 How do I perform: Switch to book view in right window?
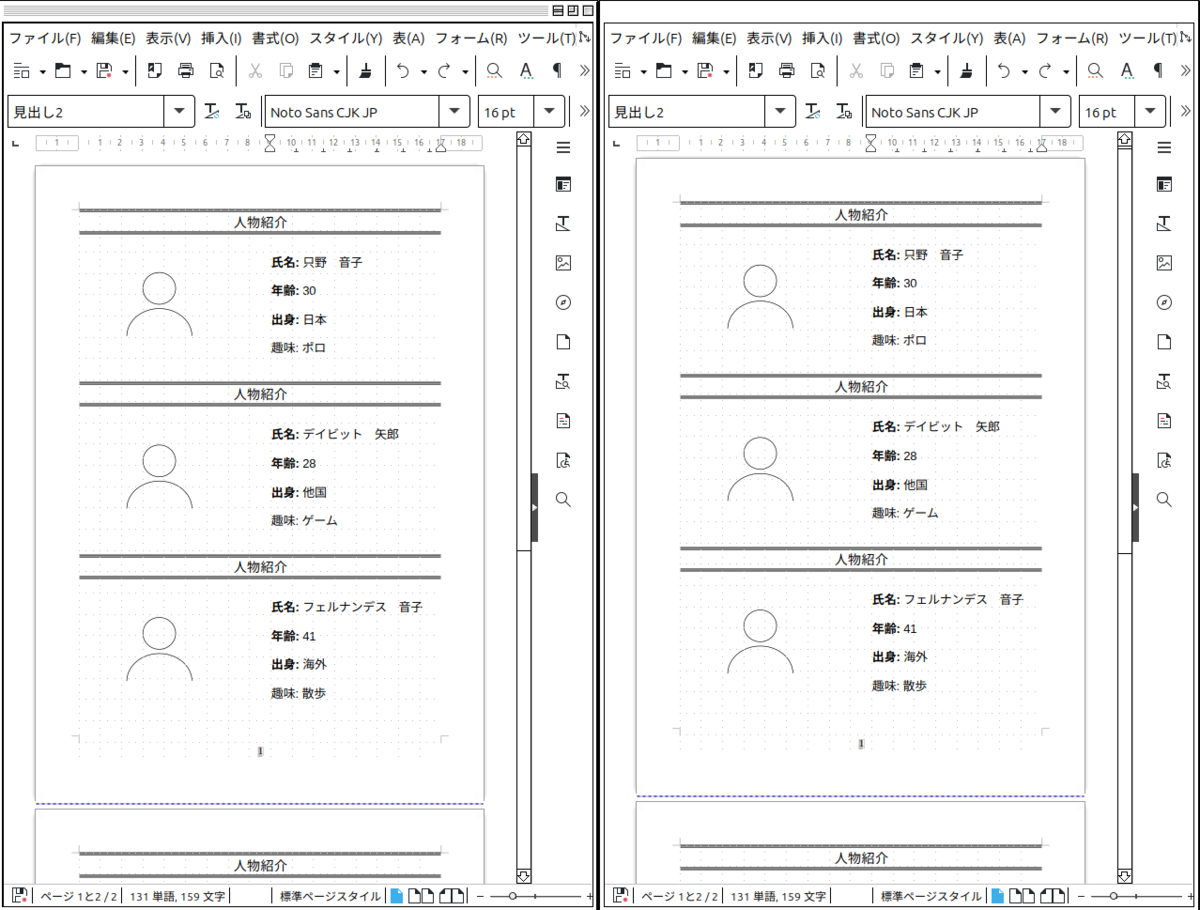[1053, 896]
